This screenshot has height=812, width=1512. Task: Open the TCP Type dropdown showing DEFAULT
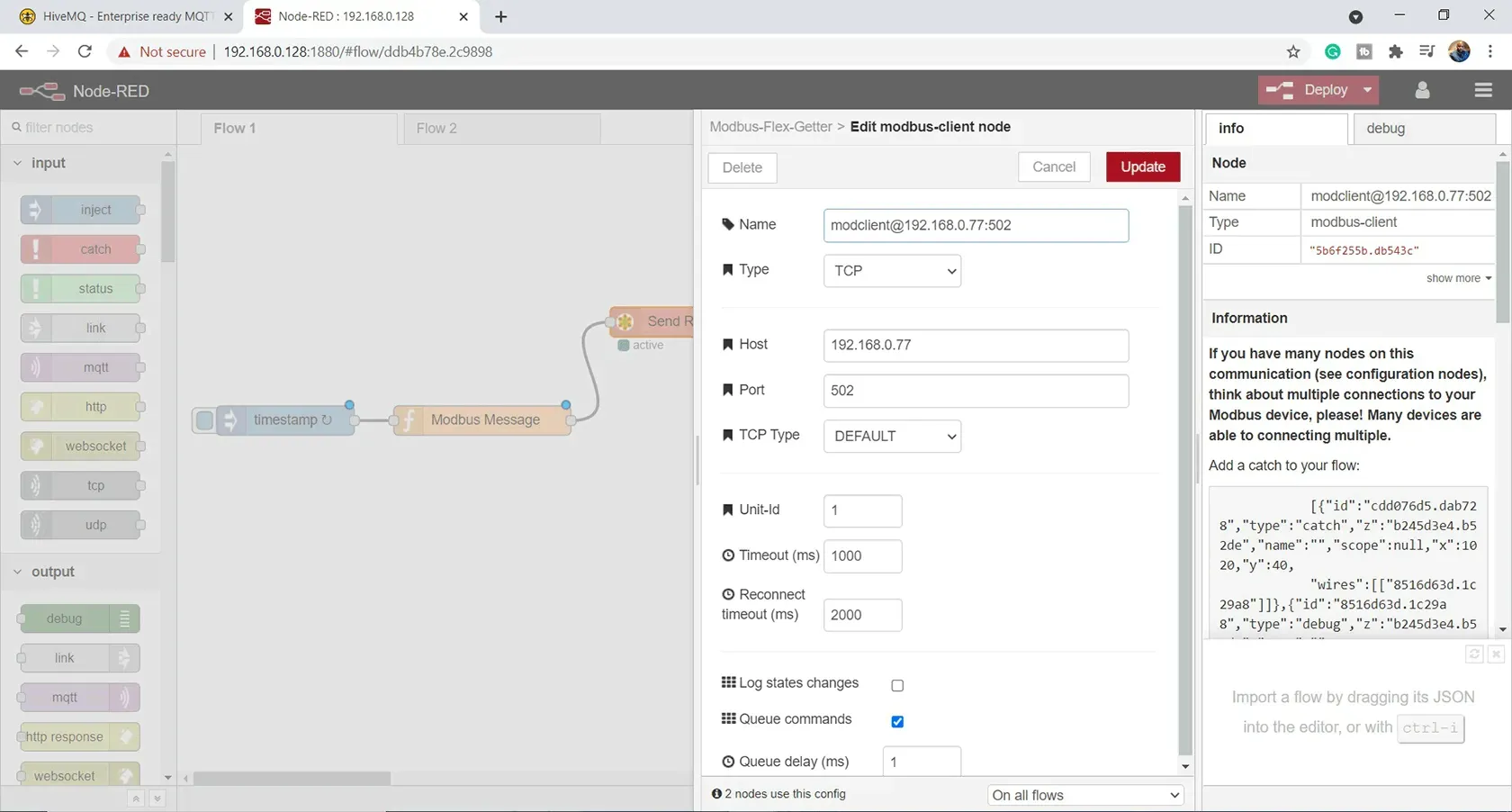[892, 436]
